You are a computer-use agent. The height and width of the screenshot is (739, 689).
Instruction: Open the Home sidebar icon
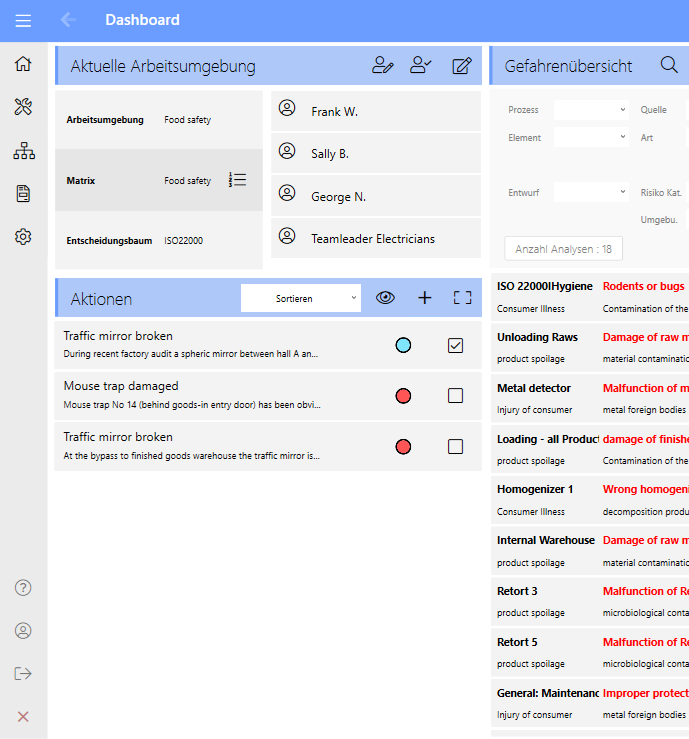[23, 64]
